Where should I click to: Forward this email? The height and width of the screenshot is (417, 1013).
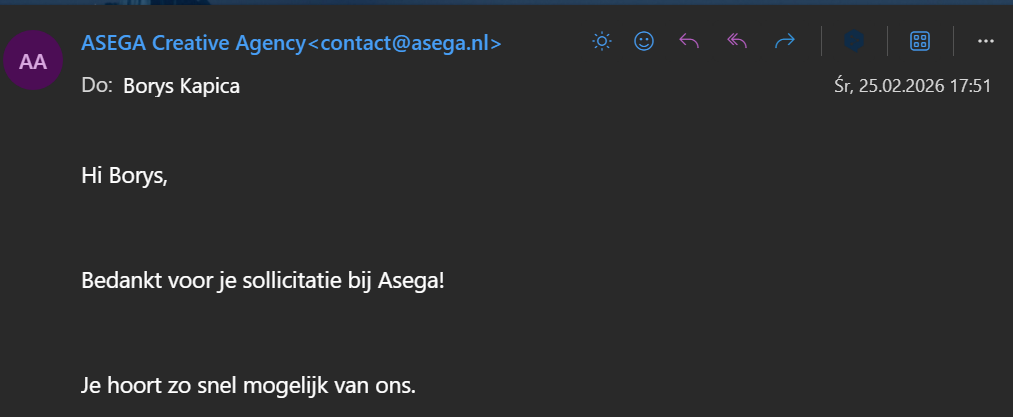(x=785, y=41)
